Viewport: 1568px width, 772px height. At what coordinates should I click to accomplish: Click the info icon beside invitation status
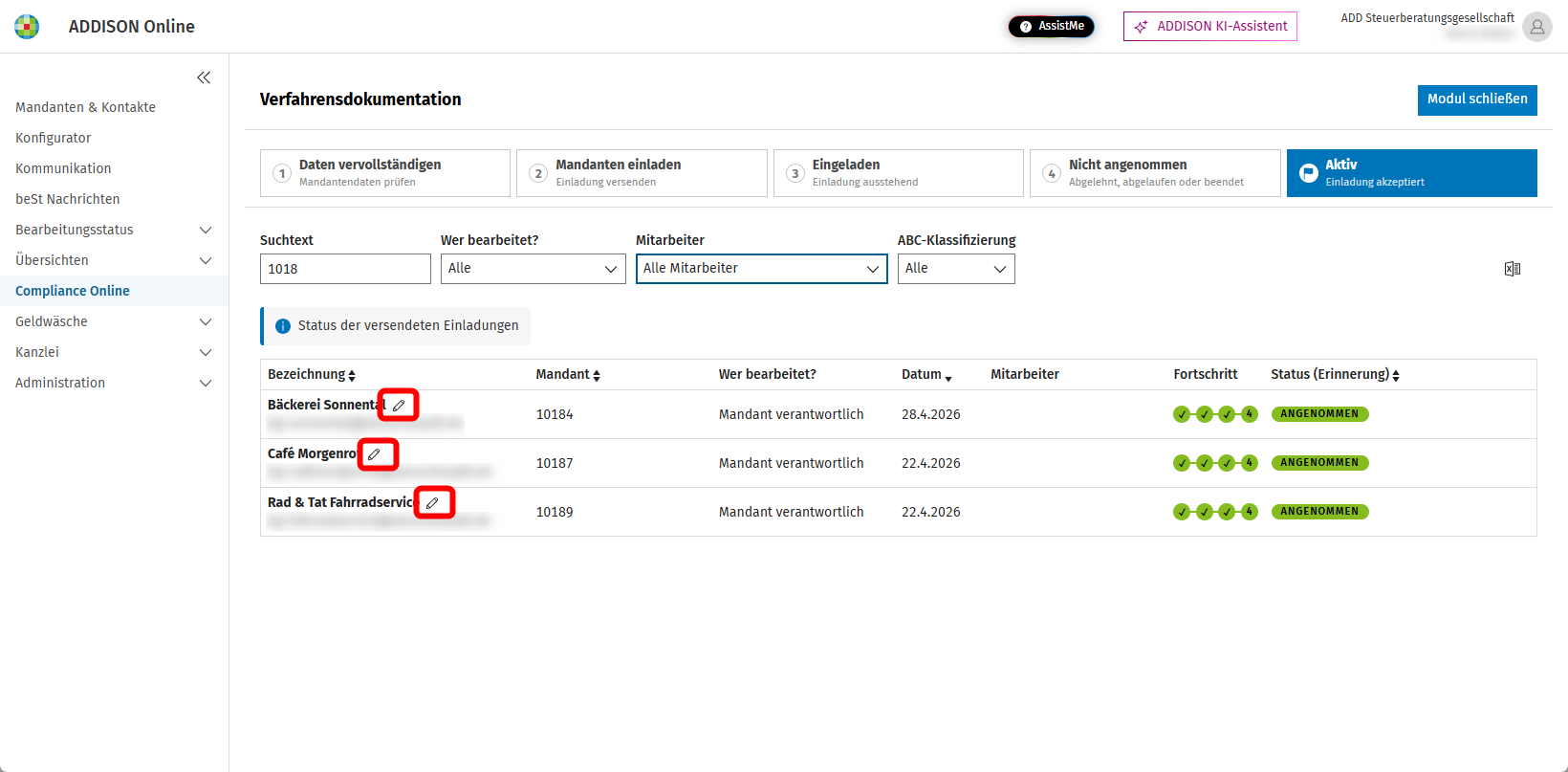coord(283,326)
